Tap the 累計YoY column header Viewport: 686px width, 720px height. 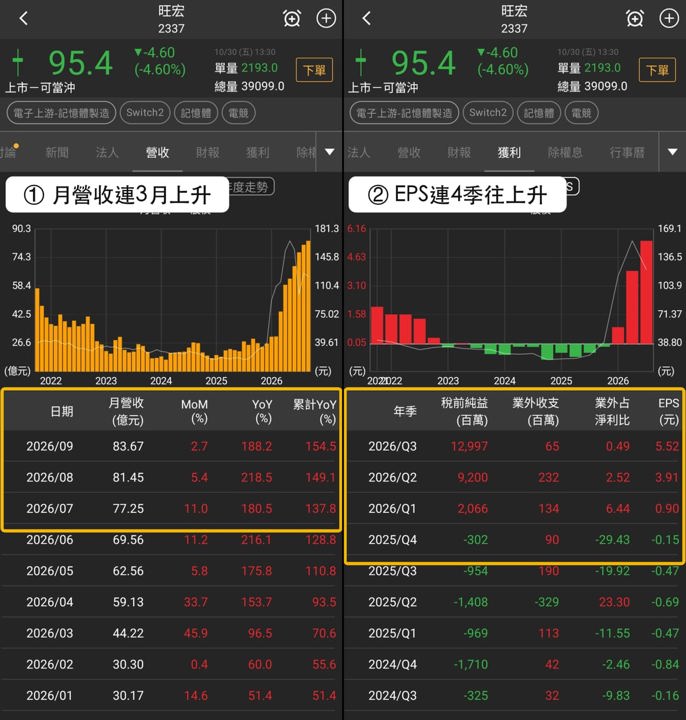(315, 411)
